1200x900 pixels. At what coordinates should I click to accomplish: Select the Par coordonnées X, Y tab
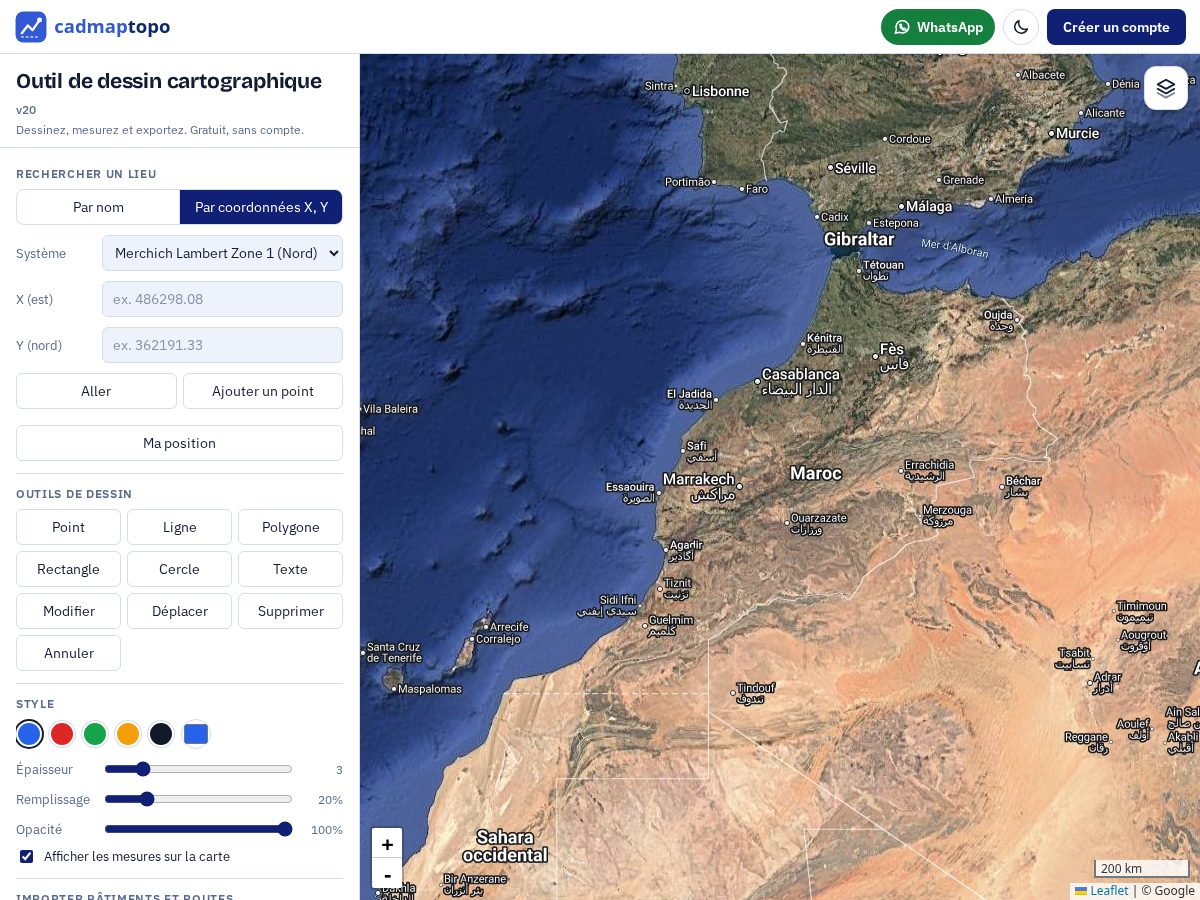[261, 207]
